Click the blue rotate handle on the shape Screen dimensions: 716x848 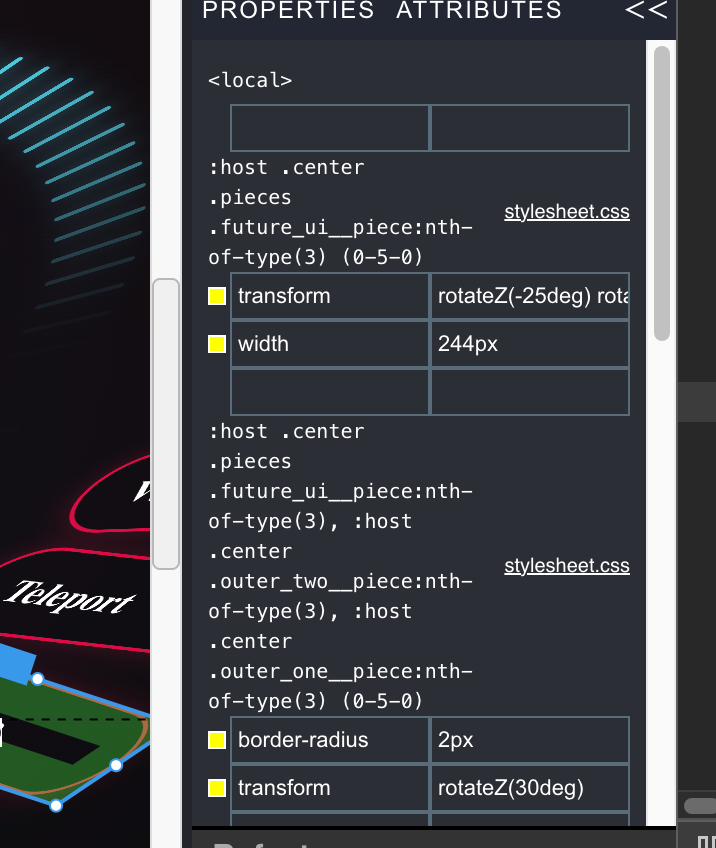[x=16, y=662]
